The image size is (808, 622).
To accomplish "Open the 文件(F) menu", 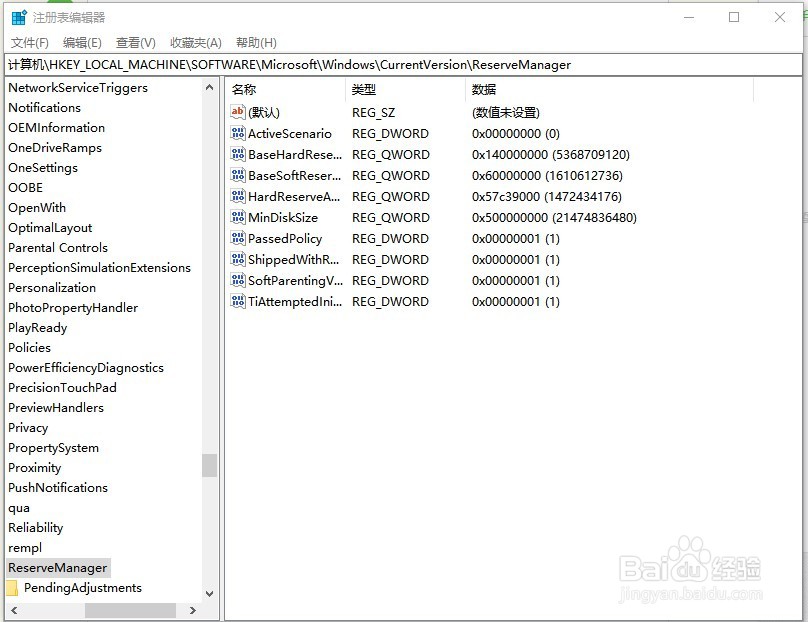I will coord(30,43).
